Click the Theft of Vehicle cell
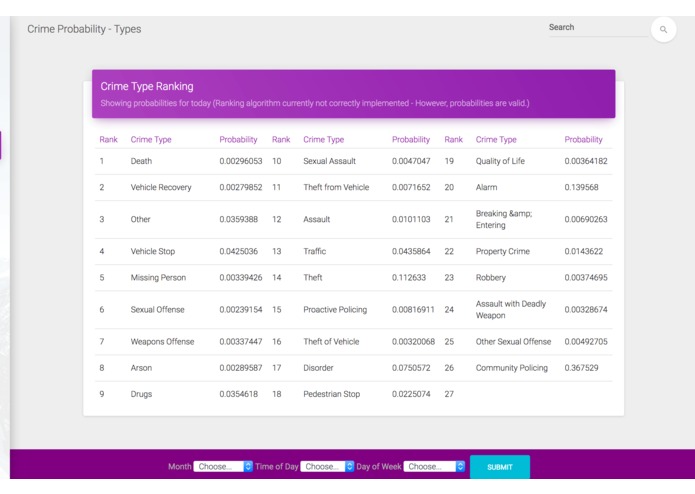This screenshot has width=695, height=494. click(x=331, y=342)
